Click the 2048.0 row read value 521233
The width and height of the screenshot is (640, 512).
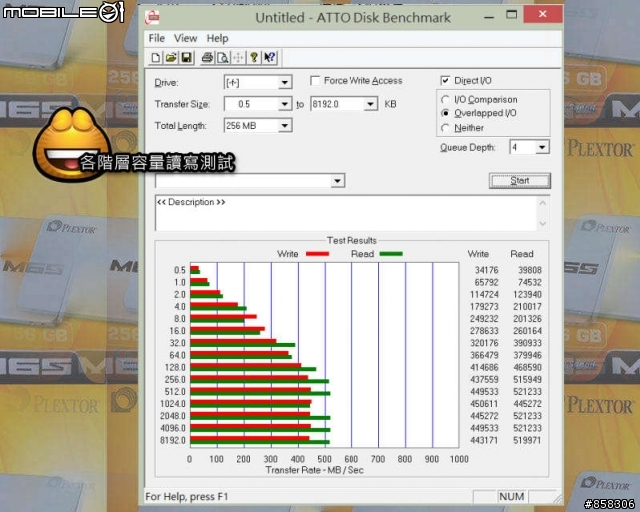527,416
